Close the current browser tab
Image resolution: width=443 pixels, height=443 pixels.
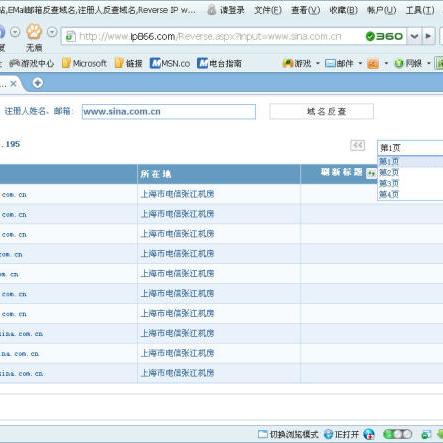pos(14,84)
